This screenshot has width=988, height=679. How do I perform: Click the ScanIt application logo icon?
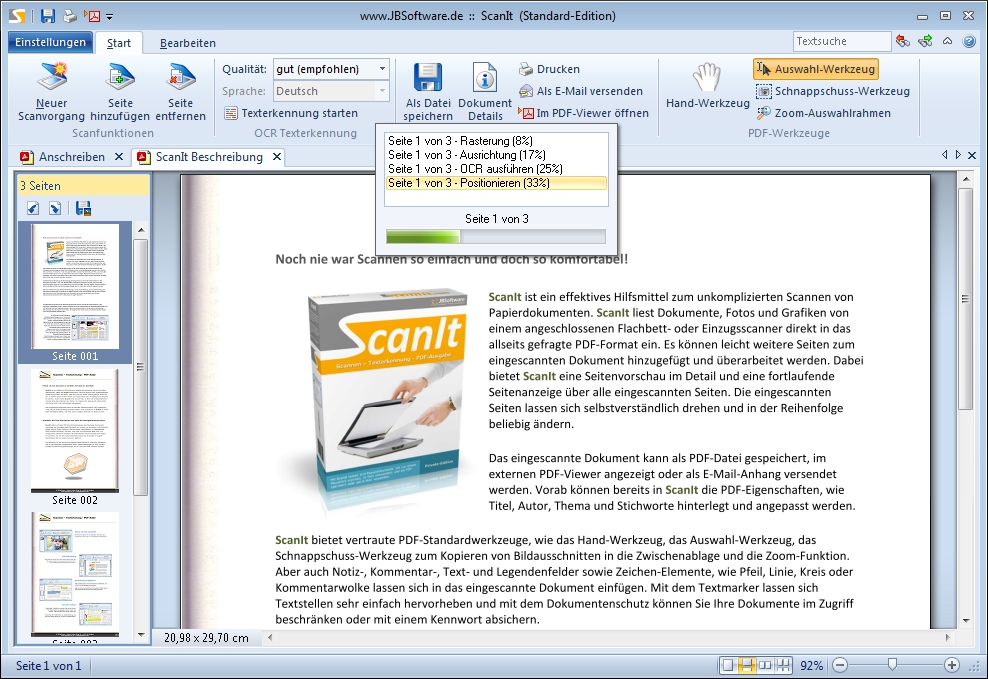[x=17, y=16]
